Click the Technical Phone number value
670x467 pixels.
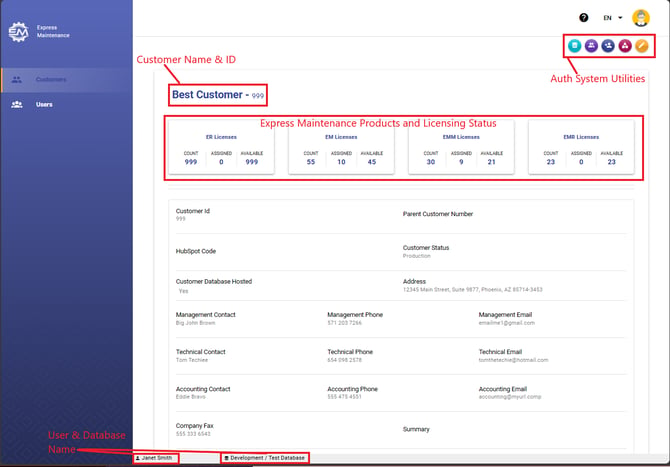click(344, 360)
